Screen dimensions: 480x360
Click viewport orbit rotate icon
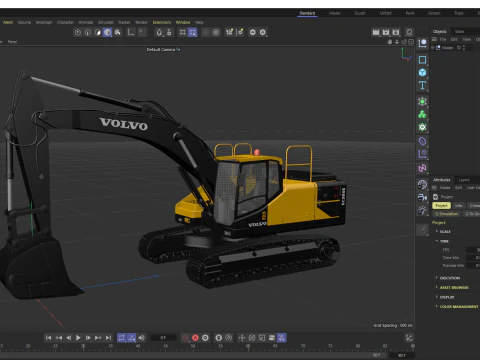coord(404,42)
